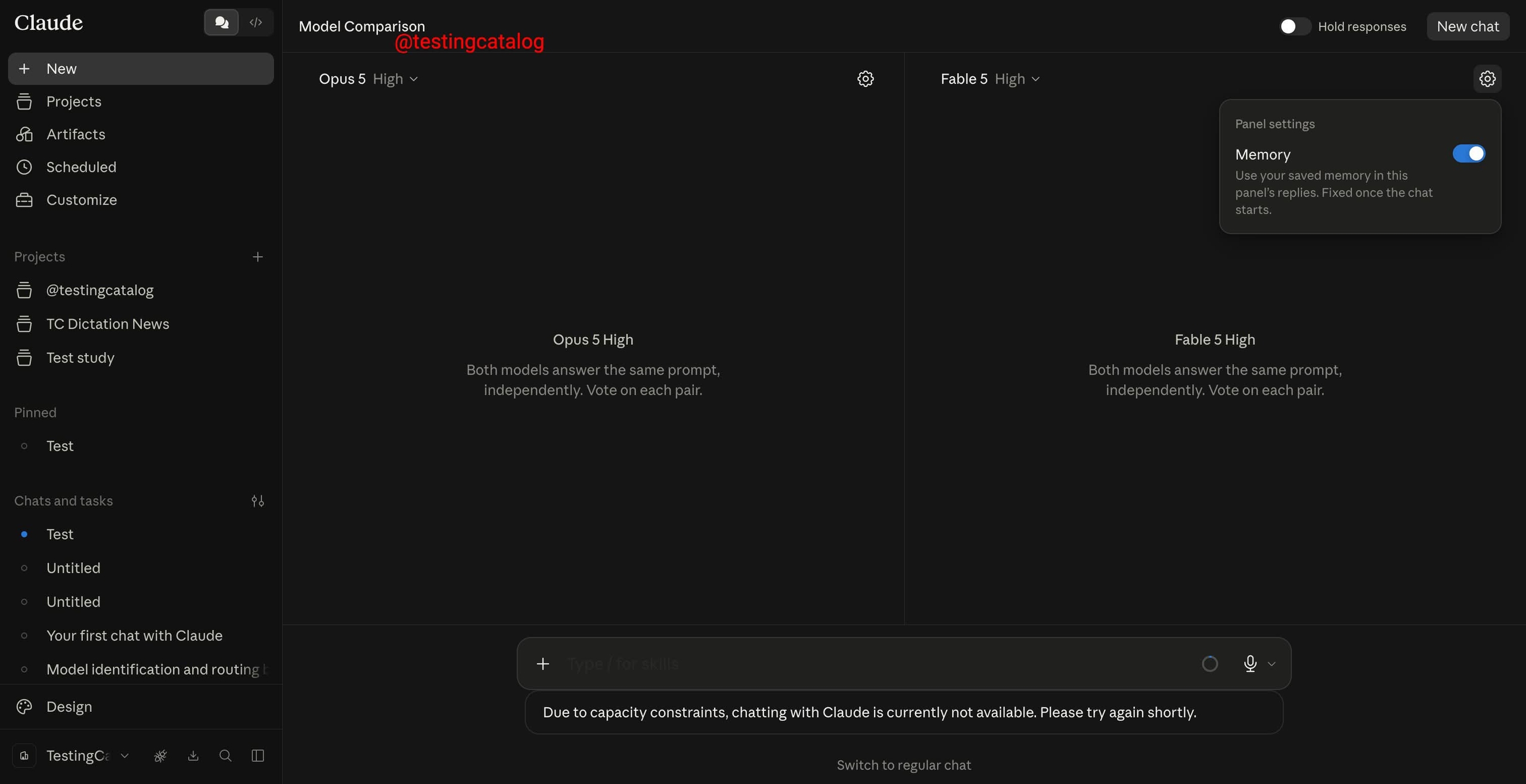Open Customize in sidebar
This screenshot has width=1526, height=784.
coord(141,200)
